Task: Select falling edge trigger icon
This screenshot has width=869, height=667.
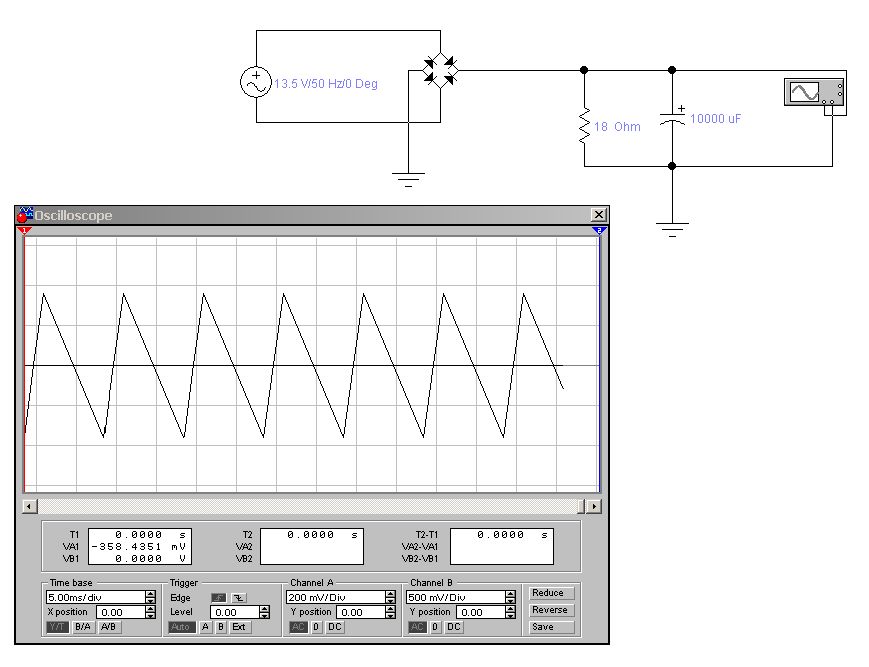Action: pos(238,598)
